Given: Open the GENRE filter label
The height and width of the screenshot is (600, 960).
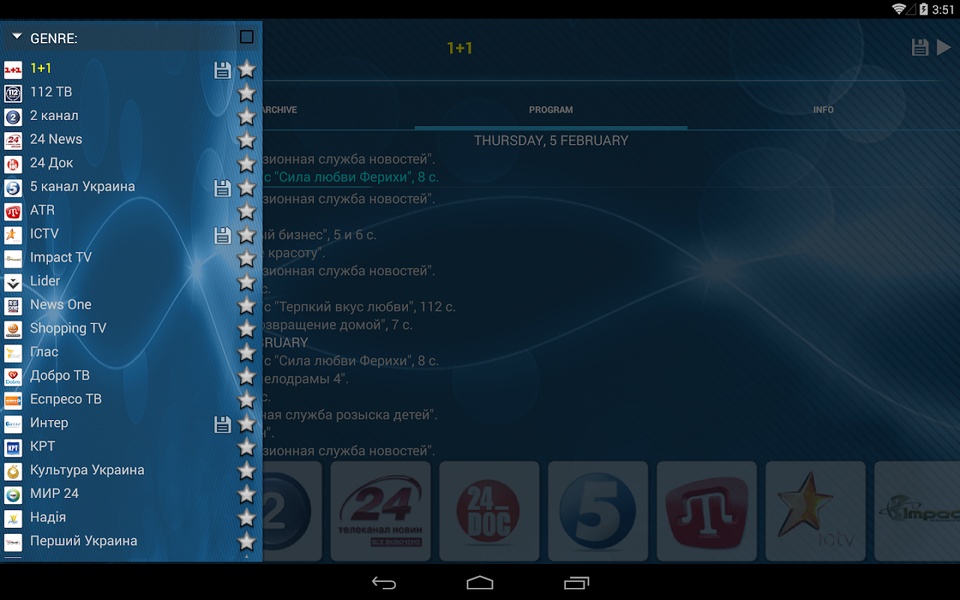Looking at the screenshot, I should [x=54, y=38].
